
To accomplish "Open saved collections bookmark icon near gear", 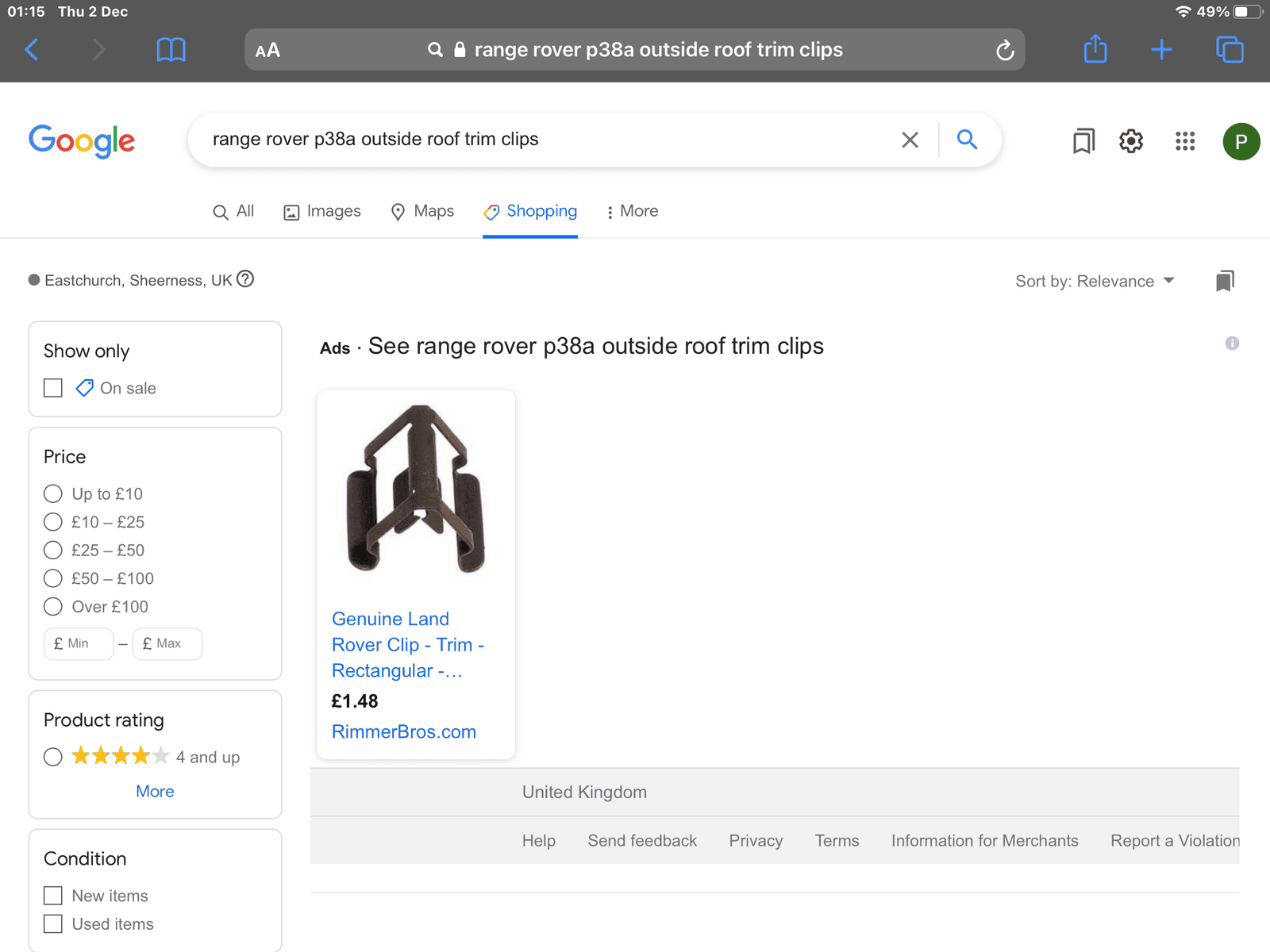I will click(x=1083, y=141).
